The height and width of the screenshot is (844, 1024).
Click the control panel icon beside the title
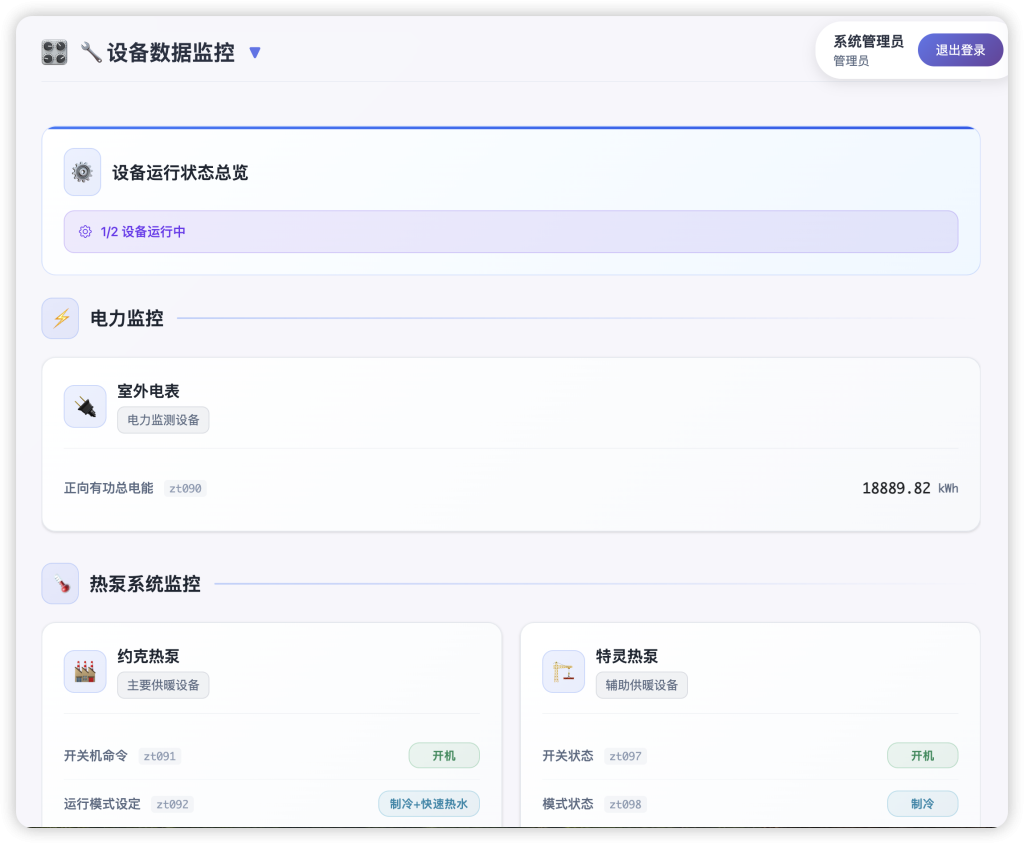[54, 53]
